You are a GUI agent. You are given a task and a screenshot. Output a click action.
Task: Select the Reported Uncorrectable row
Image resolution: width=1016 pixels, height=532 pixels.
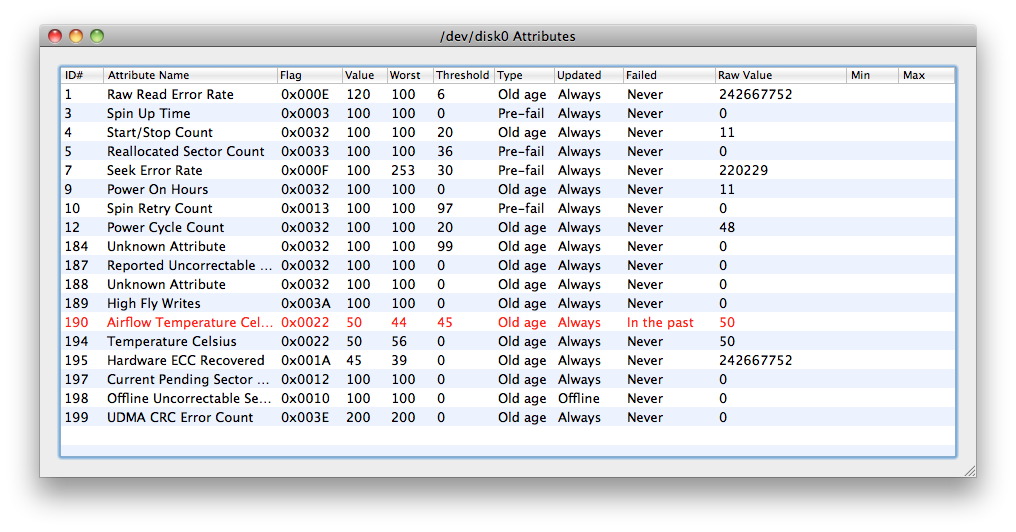[x=508, y=265]
